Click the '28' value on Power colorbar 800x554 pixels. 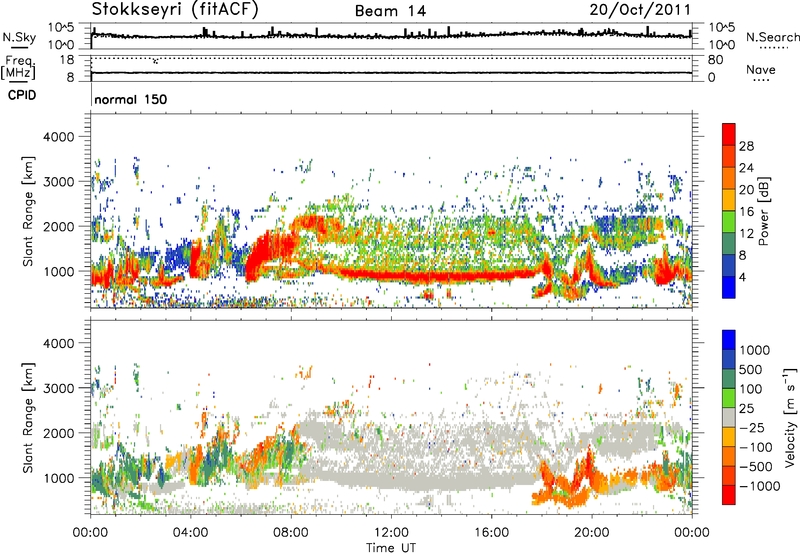(x=746, y=146)
